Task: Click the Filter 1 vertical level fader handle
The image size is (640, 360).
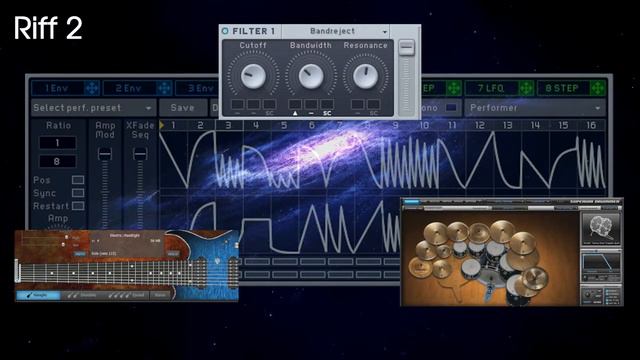Action: pos(406,47)
